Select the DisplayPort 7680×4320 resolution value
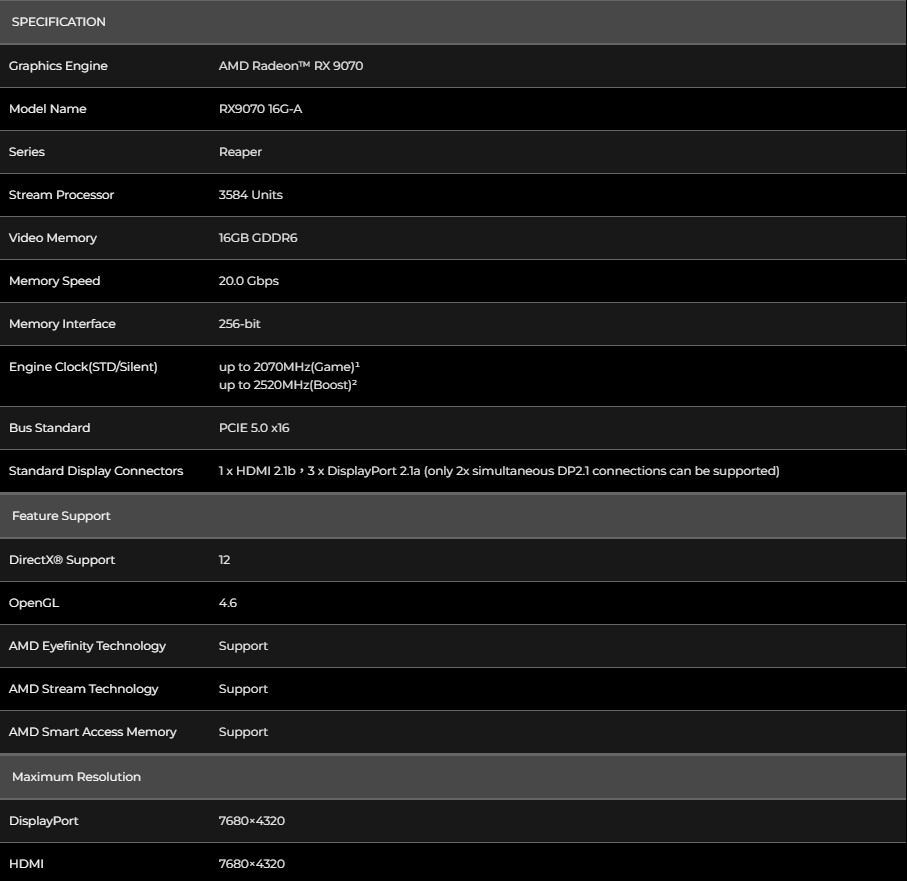The width and height of the screenshot is (907, 881). [x=257, y=820]
